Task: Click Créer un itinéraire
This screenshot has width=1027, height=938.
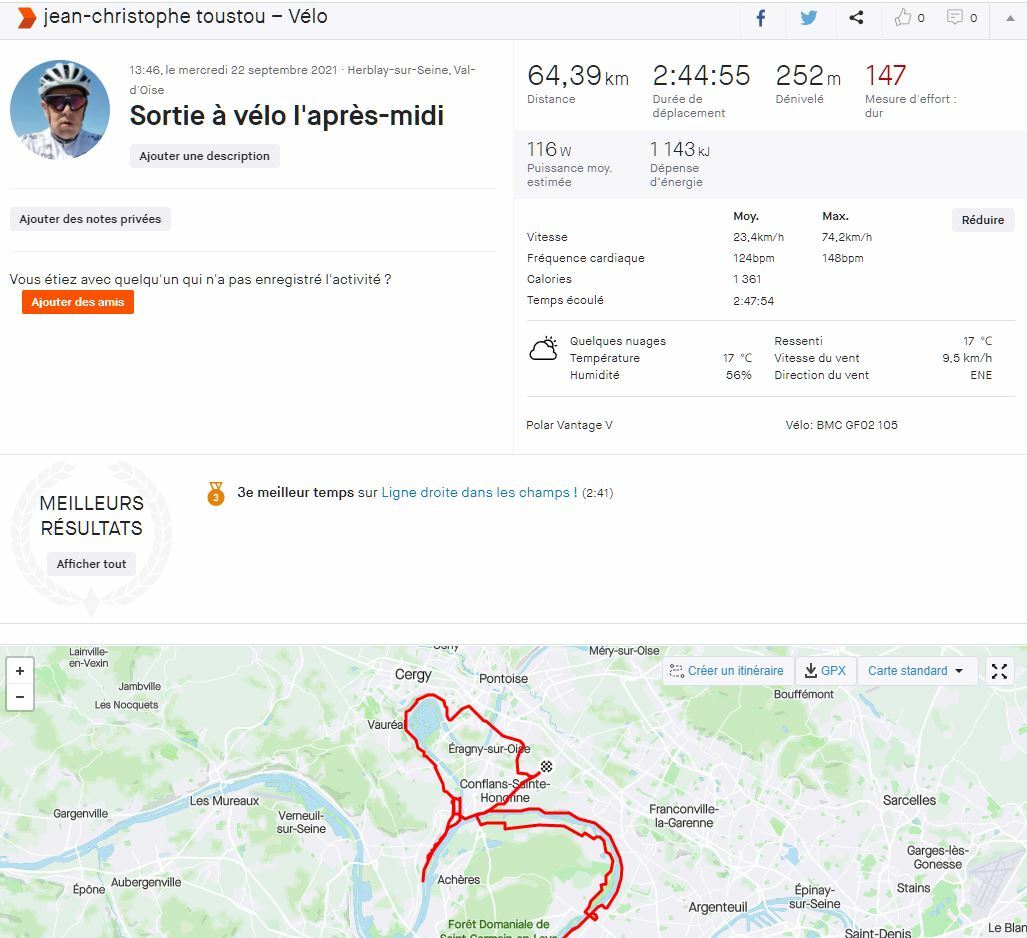Action: [727, 671]
